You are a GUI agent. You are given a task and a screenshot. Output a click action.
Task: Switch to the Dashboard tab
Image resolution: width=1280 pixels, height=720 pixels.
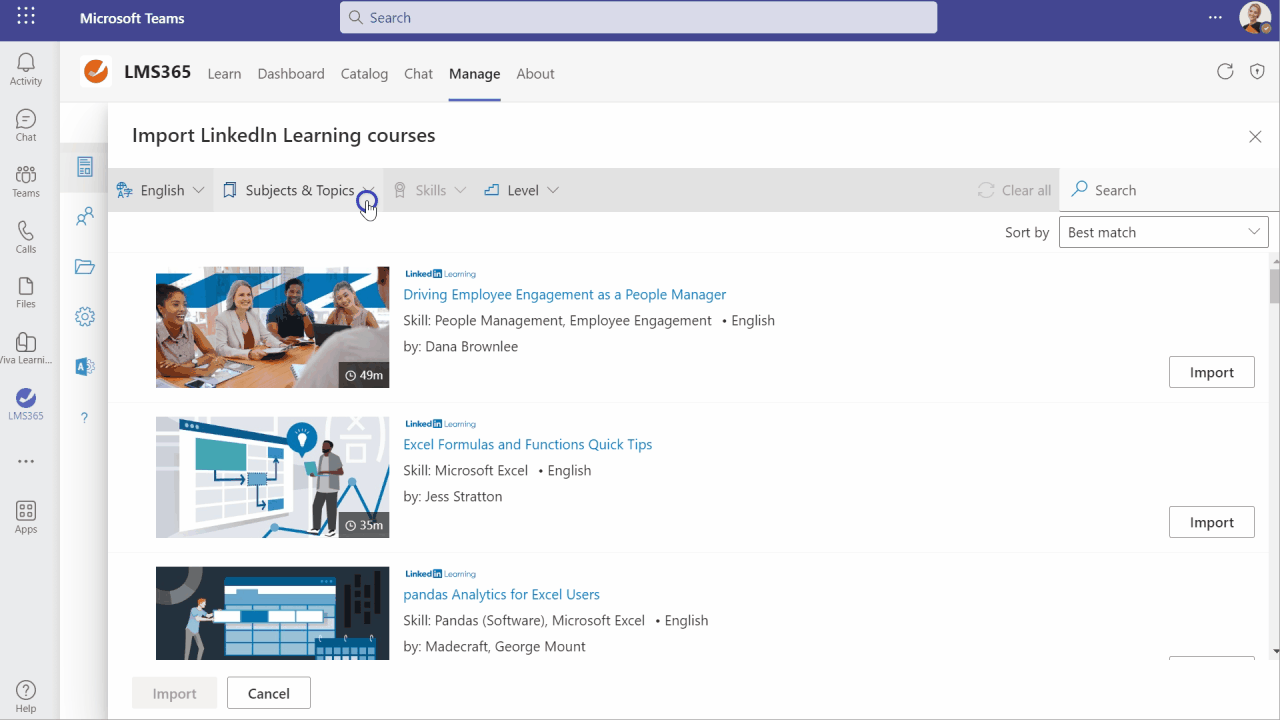[x=291, y=74]
